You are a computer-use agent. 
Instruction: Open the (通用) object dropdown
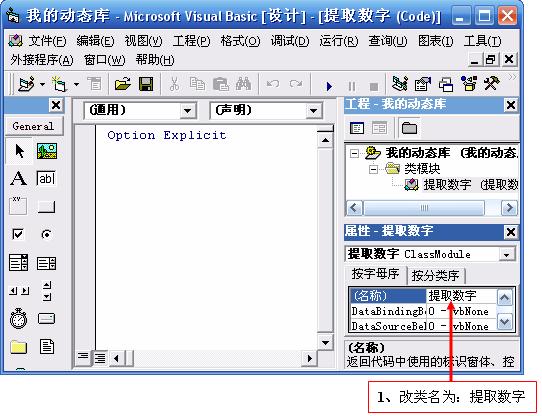(140, 111)
